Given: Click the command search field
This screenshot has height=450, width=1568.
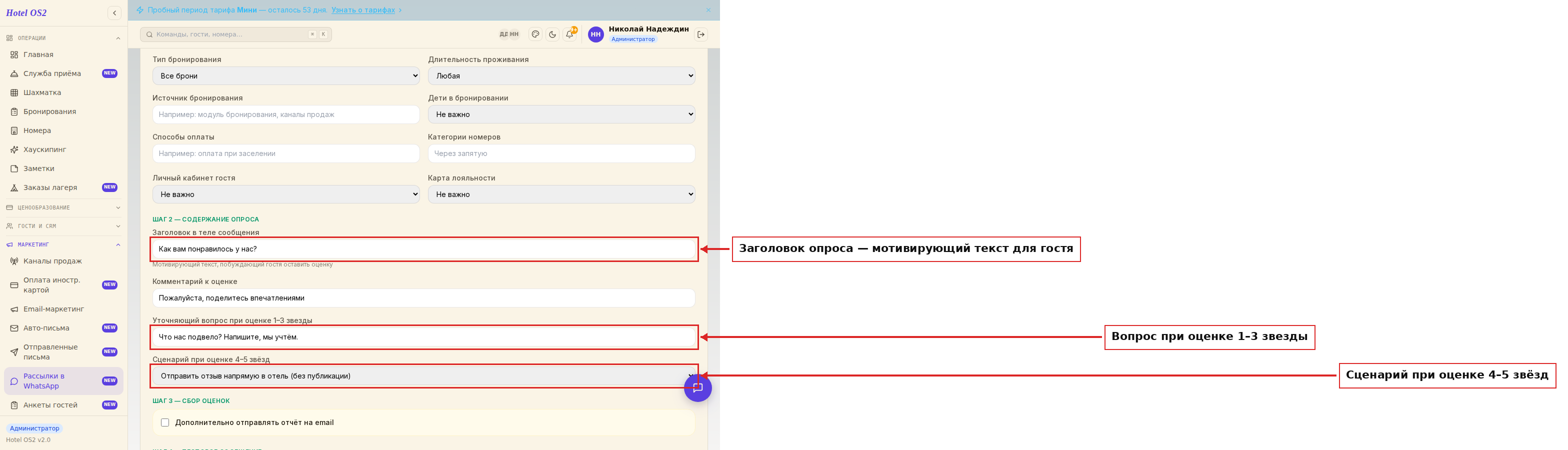Looking at the screenshot, I should 236,34.
